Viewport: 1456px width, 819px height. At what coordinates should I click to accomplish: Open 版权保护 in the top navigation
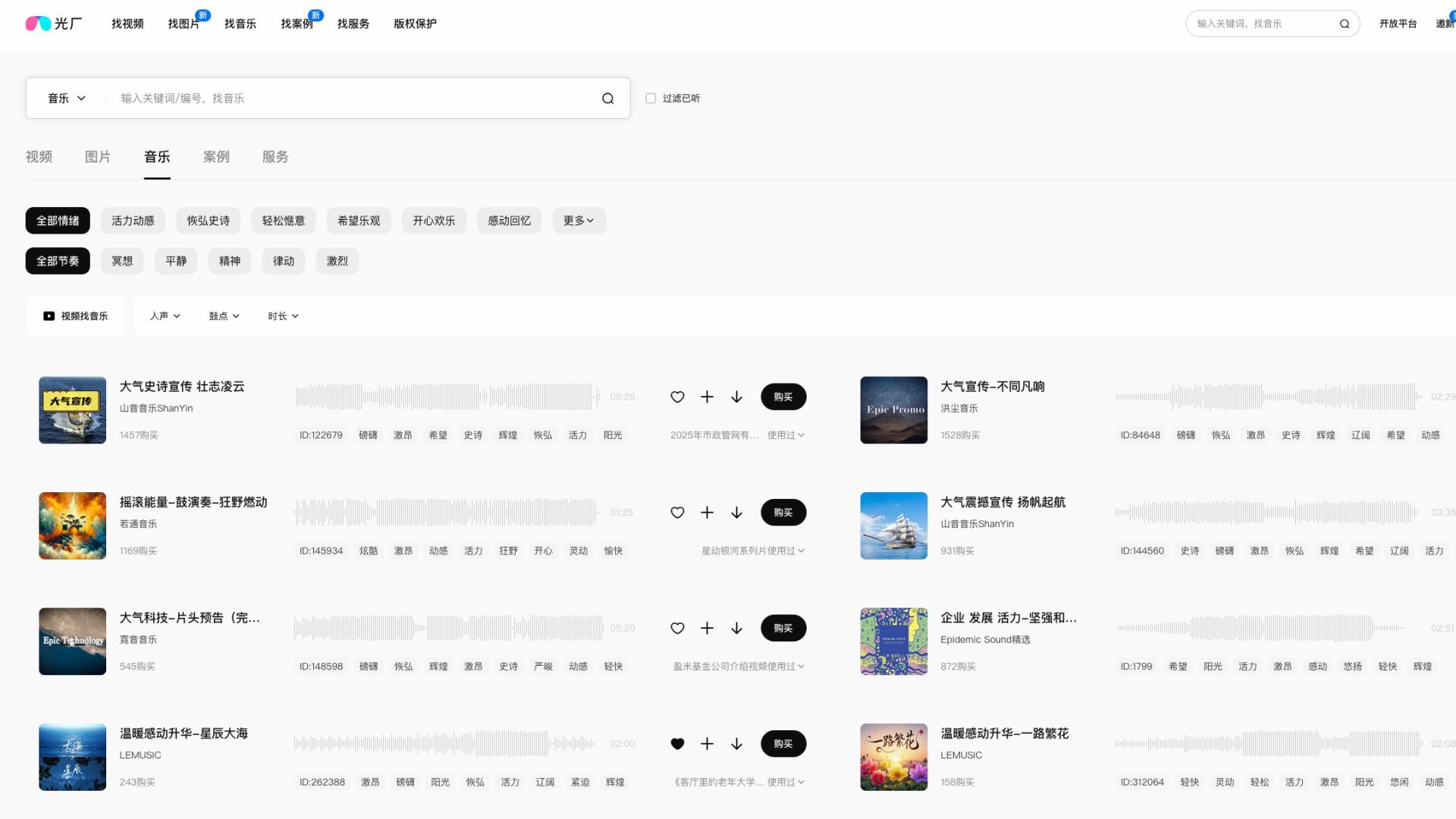pyautogui.click(x=414, y=24)
